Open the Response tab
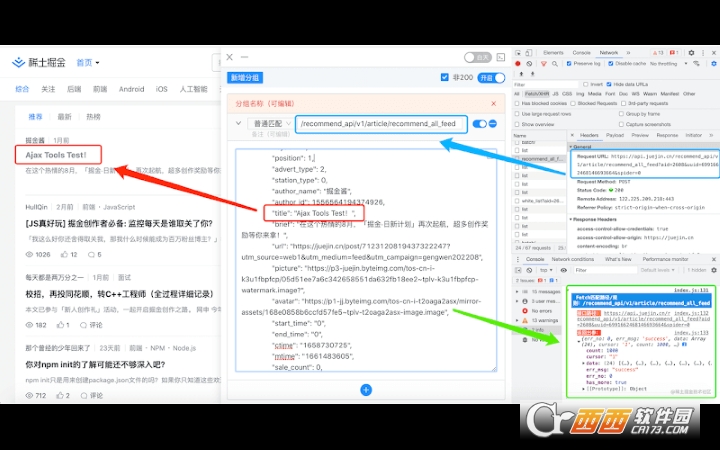Image resolution: width=720 pixels, height=450 pixels. tap(667, 135)
